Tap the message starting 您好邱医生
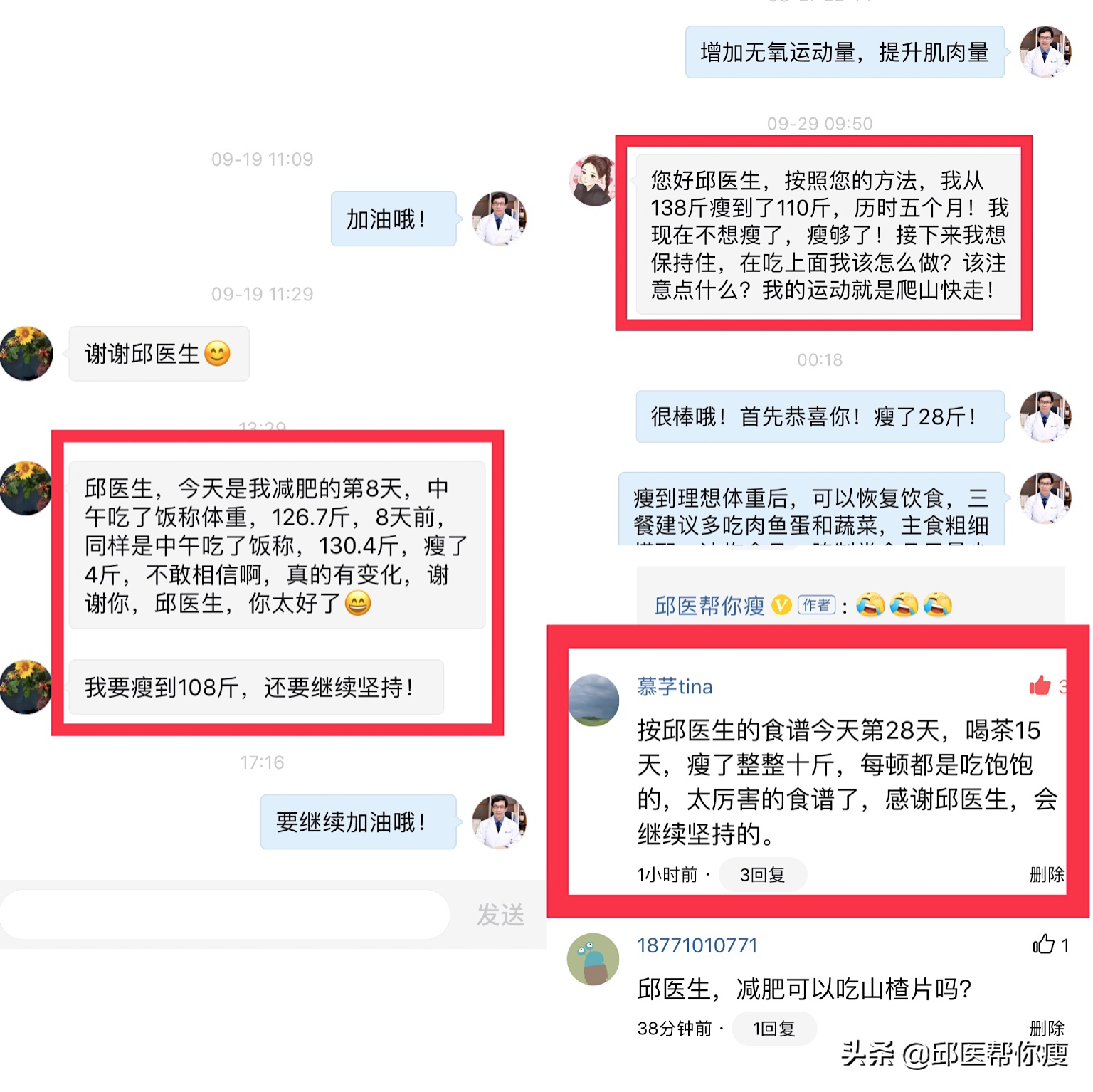Screen dimensions: 1093x1092 click(x=828, y=234)
